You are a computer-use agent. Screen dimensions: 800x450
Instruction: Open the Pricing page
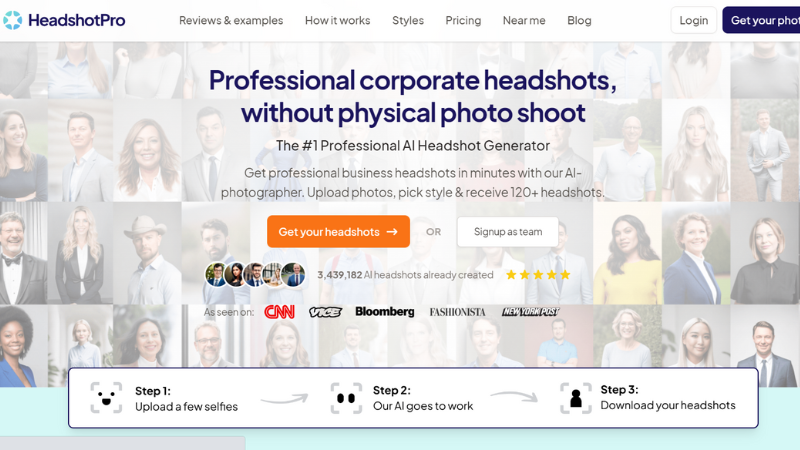coord(463,20)
